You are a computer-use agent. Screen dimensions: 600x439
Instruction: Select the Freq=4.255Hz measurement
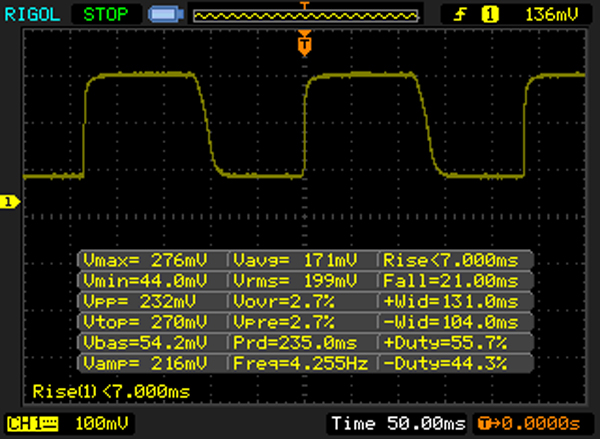(301, 363)
